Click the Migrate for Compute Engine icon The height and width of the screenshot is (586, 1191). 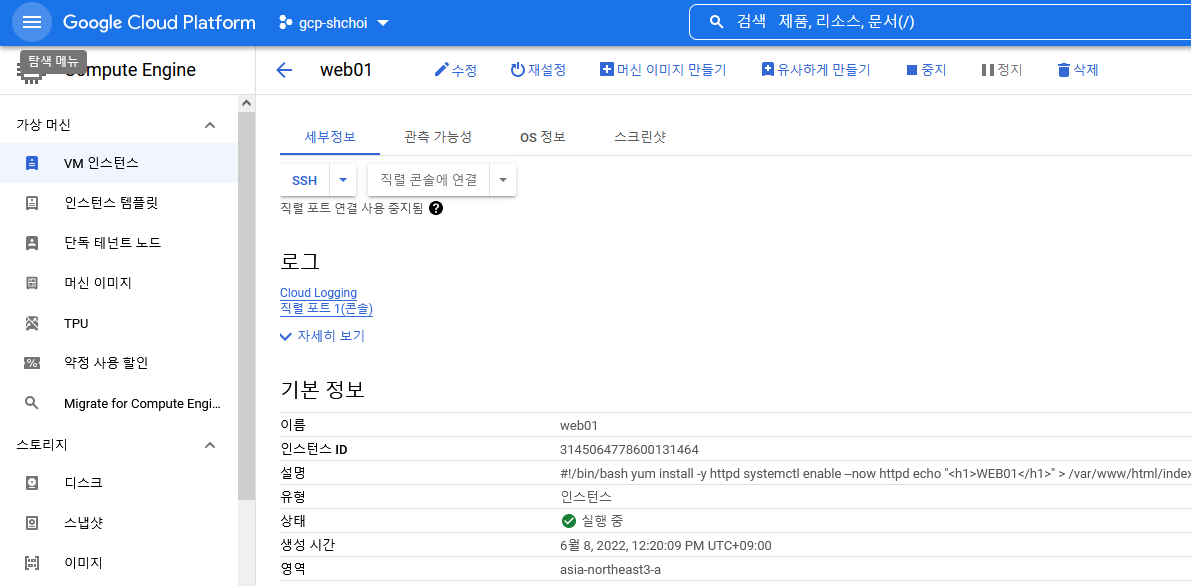(x=31, y=403)
